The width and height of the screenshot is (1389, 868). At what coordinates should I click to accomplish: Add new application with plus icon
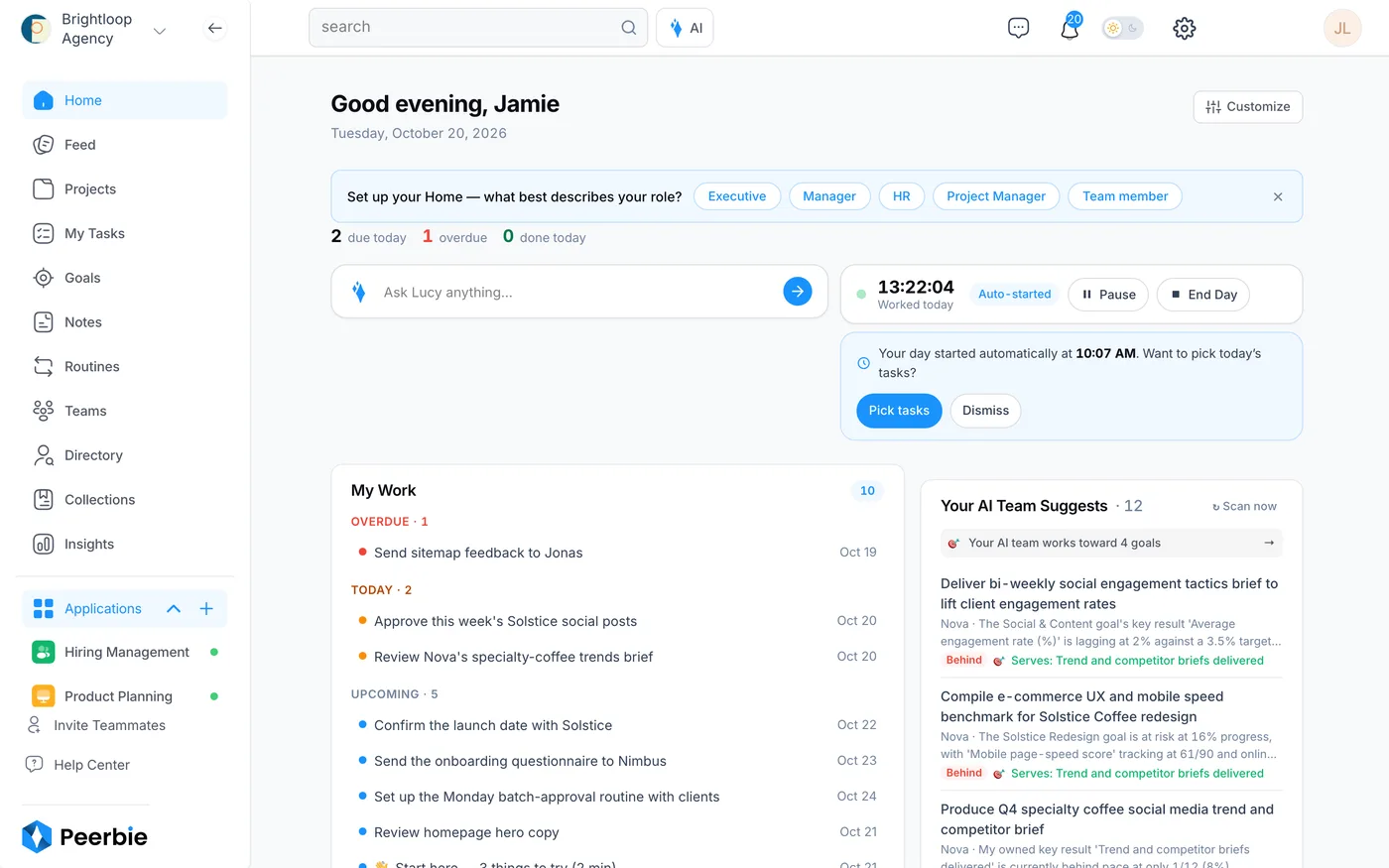click(206, 608)
